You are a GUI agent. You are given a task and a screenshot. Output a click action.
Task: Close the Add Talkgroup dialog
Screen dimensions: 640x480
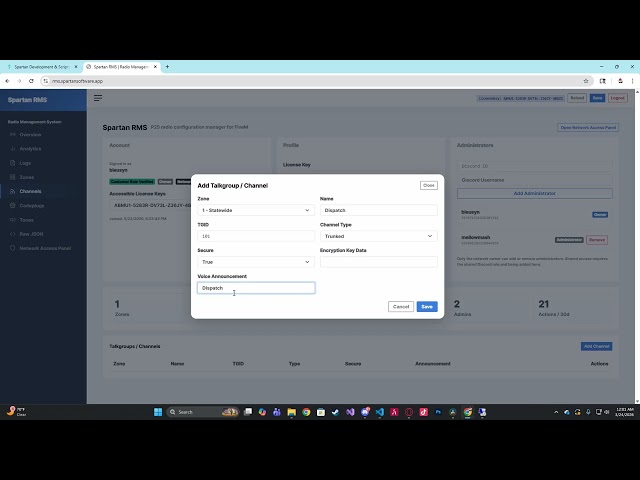429,185
